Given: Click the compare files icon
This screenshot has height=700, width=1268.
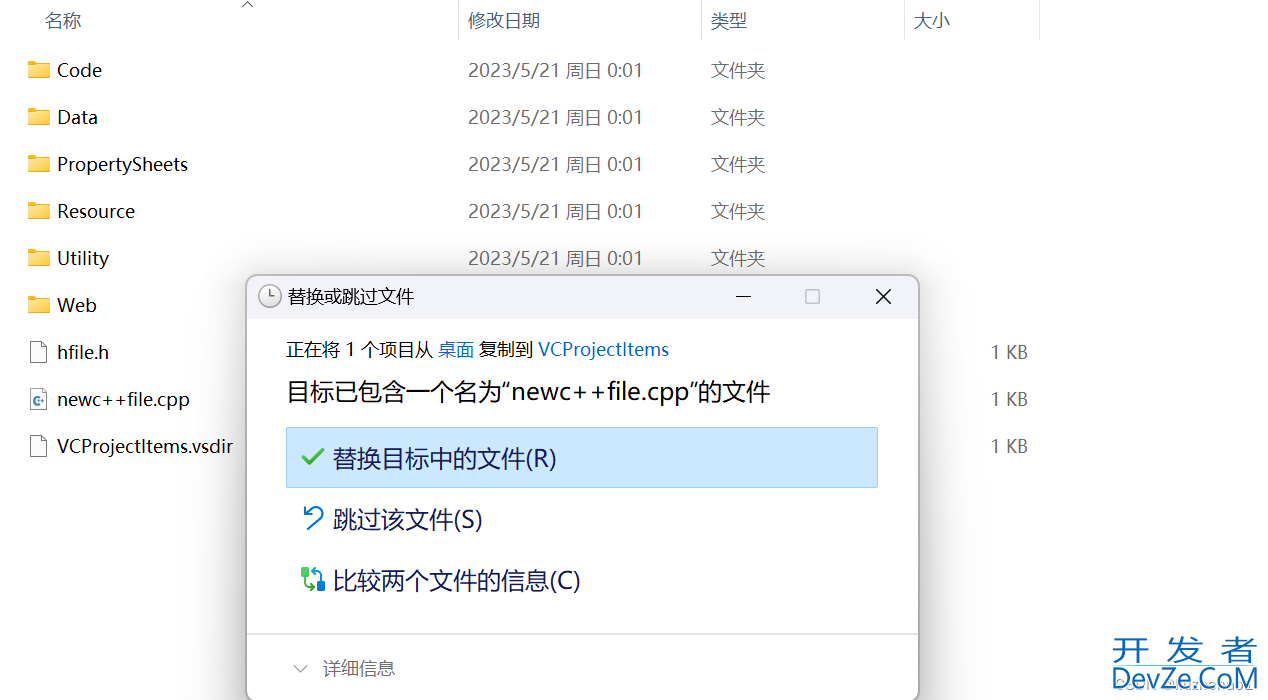Looking at the screenshot, I should pyautogui.click(x=313, y=579).
